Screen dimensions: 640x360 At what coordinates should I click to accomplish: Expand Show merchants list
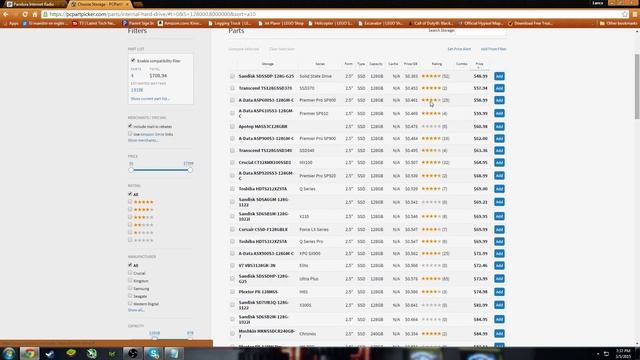click(x=143, y=140)
